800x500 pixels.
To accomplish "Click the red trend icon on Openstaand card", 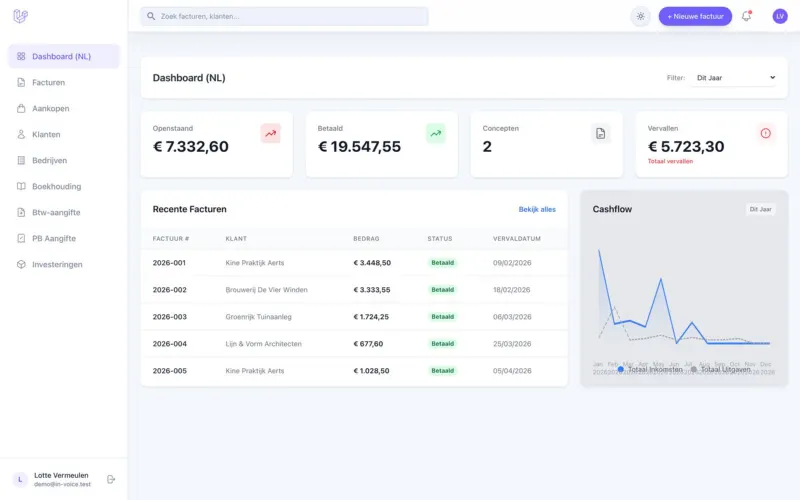I will 270,133.
